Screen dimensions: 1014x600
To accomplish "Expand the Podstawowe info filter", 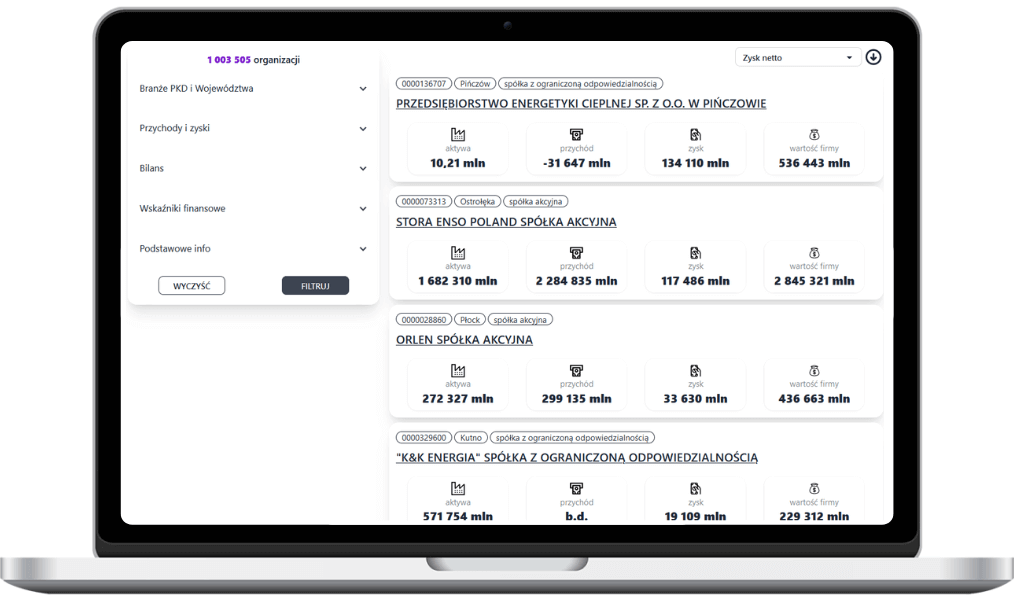I will [x=253, y=248].
